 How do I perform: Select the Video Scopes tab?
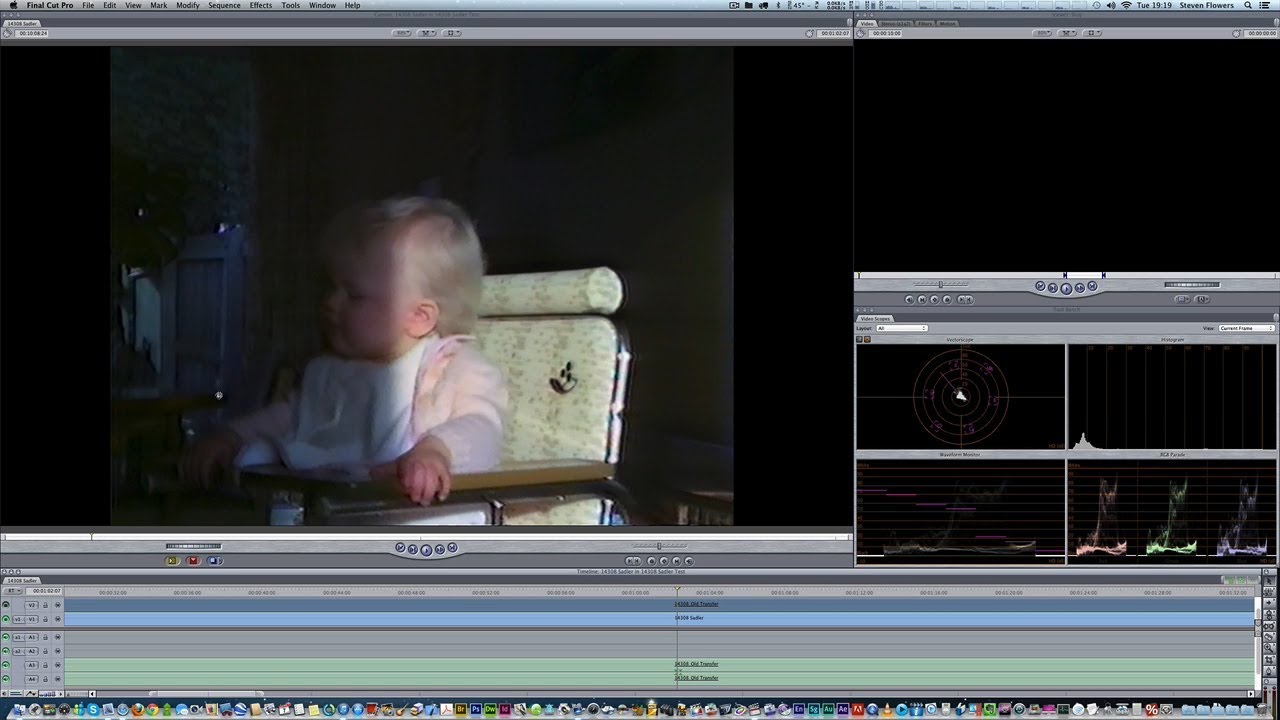pos(876,318)
